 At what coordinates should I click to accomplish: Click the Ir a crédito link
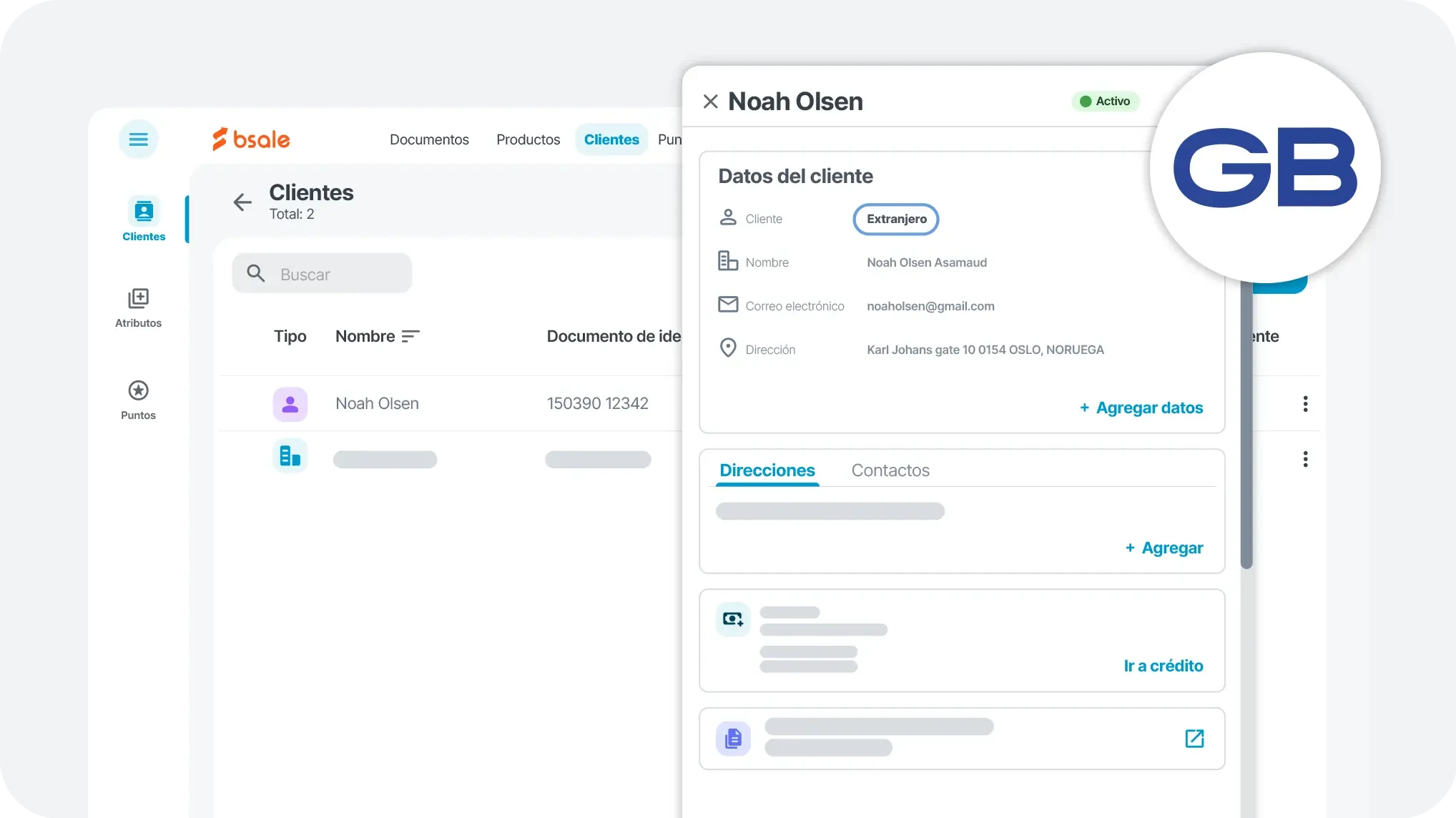[1163, 666]
